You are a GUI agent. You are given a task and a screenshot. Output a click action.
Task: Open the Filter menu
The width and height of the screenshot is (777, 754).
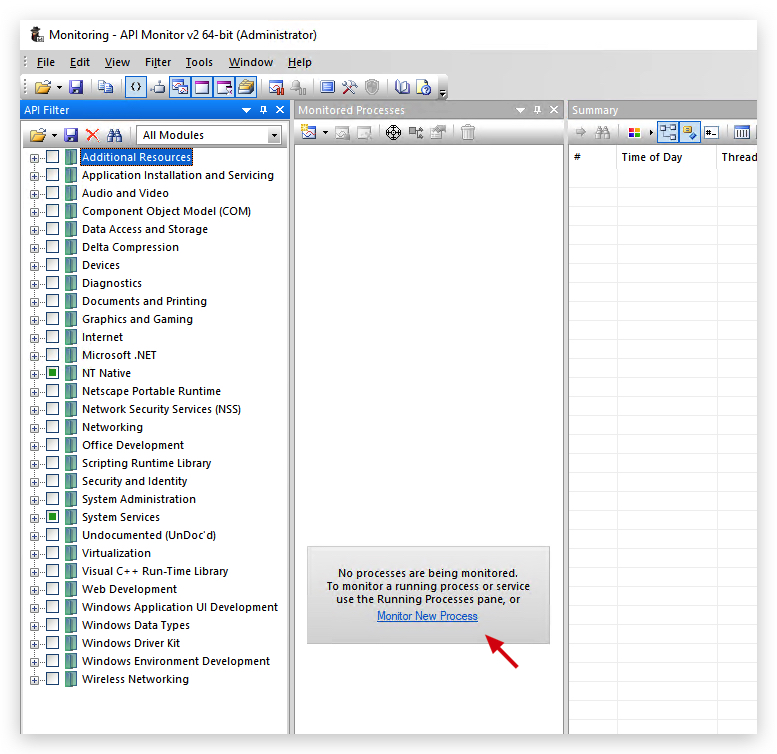click(x=158, y=62)
